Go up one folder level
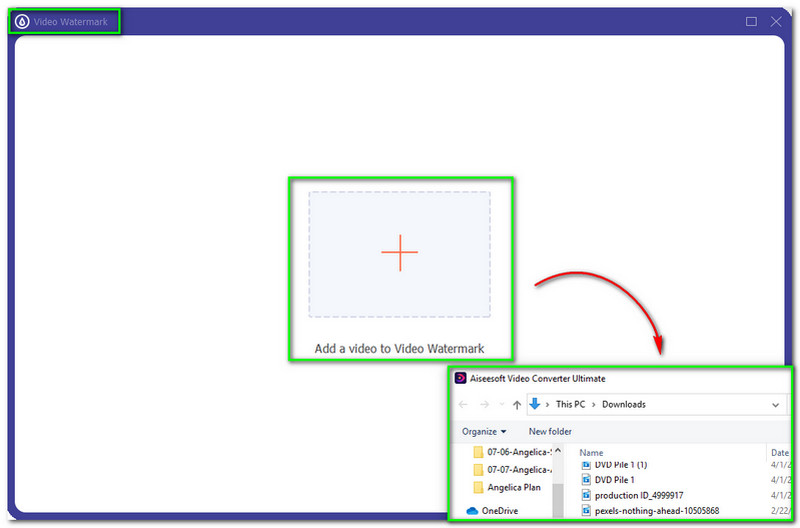Image resolution: width=800 pixels, height=528 pixels. click(x=517, y=405)
